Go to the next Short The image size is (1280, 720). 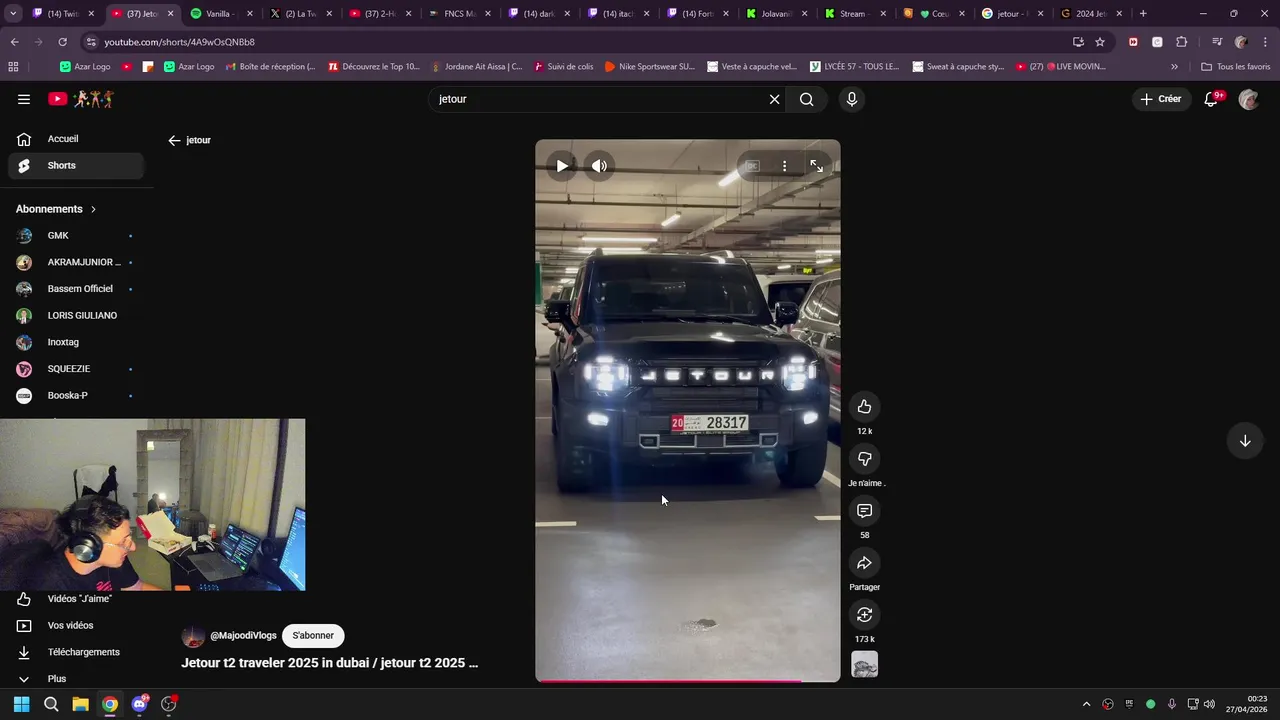click(1245, 441)
